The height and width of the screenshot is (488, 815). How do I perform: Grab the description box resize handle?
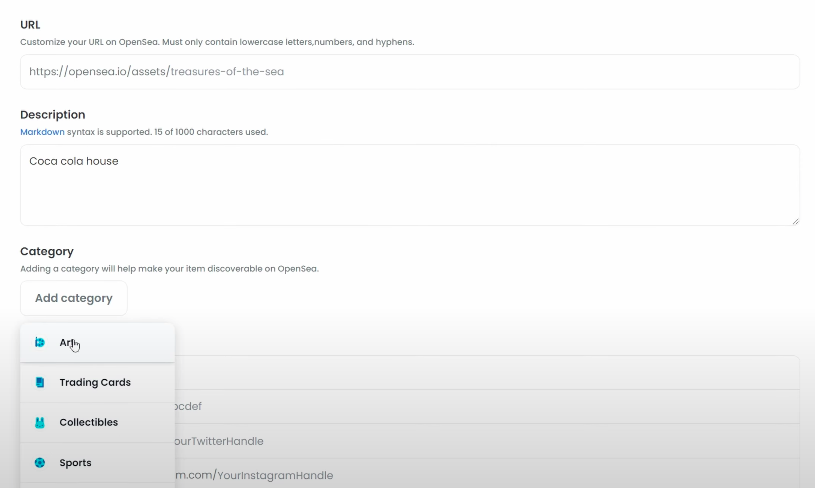(x=795, y=221)
